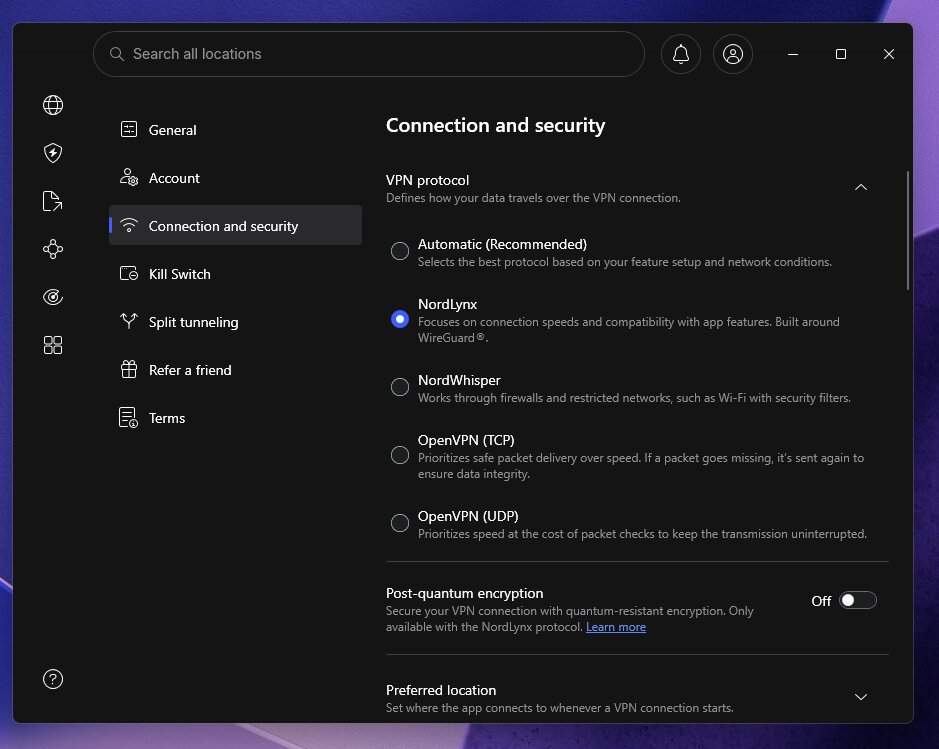Click the Off label beside encryption toggle
The height and width of the screenshot is (749, 939).
tap(821, 601)
